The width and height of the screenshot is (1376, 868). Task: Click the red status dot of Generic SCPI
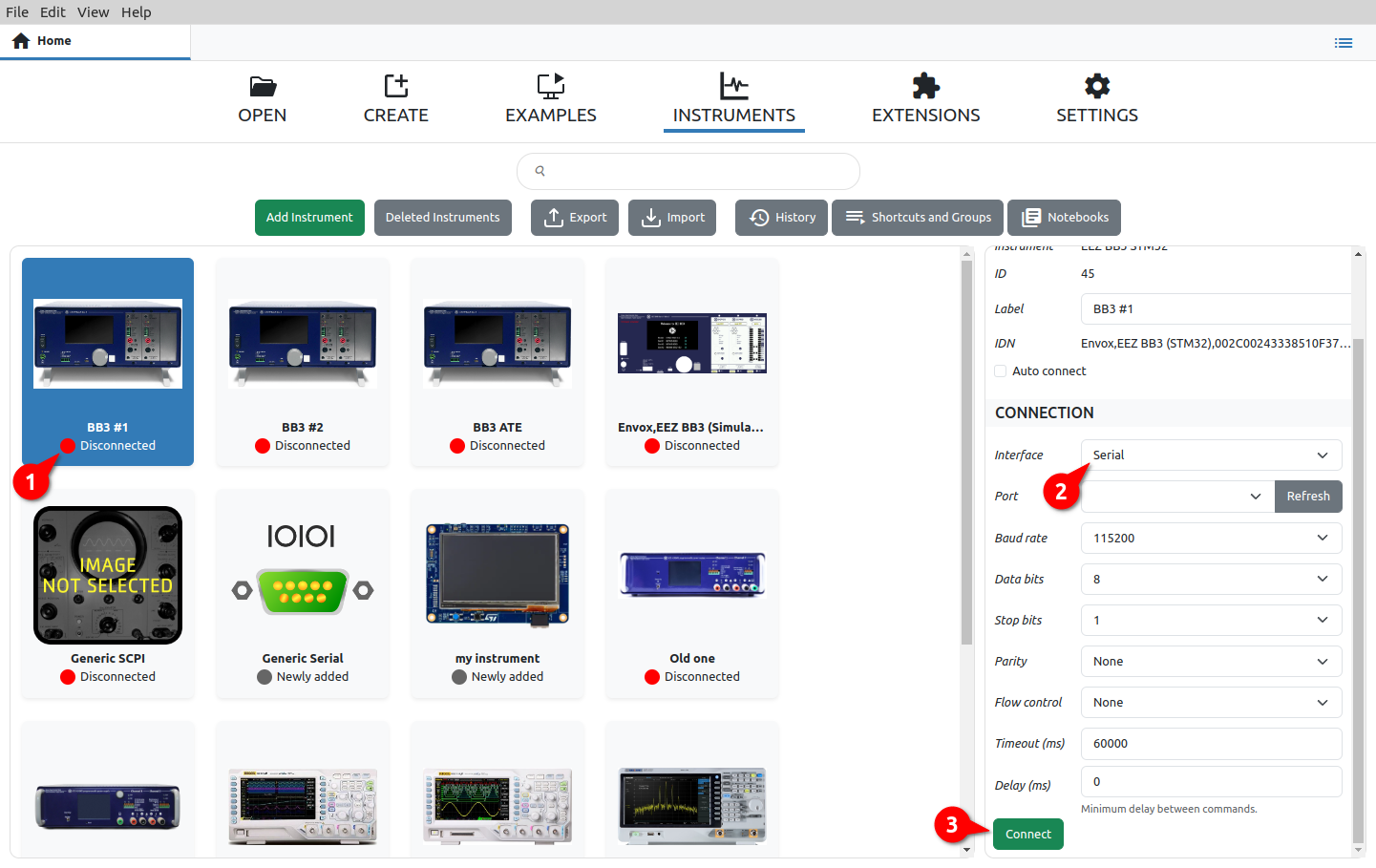click(68, 677)
